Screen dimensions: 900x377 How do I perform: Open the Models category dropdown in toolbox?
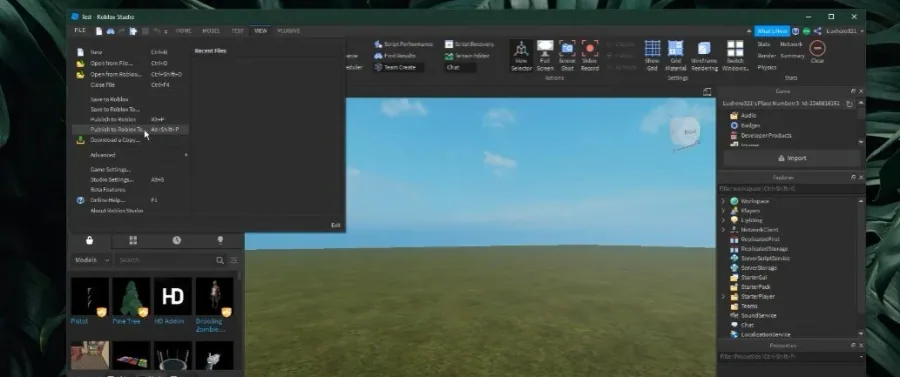(91, 260)
